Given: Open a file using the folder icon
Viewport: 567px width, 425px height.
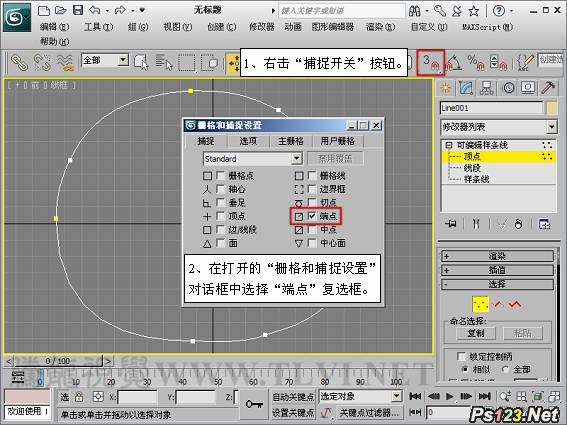Looking at the screenshot, I should tap(60, 10).
